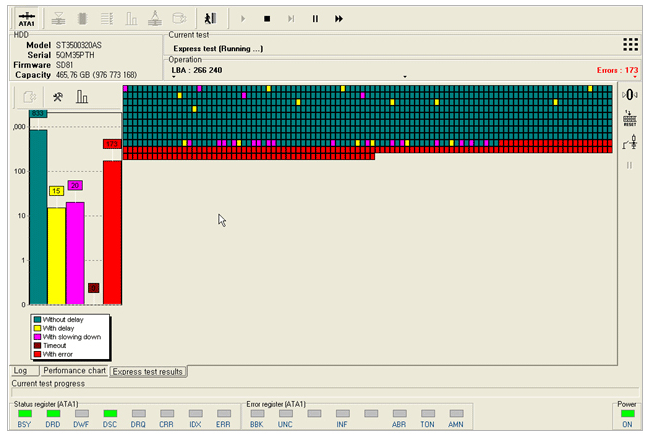This screenshot has height=438, width=652.
Task: Click the exit running-man icon
Action: pos(210,18)
